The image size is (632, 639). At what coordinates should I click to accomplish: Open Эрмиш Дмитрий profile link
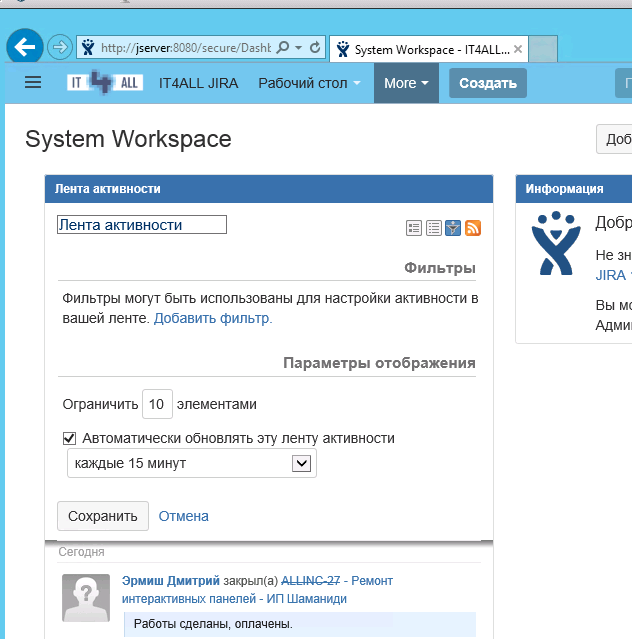point(171,580)
